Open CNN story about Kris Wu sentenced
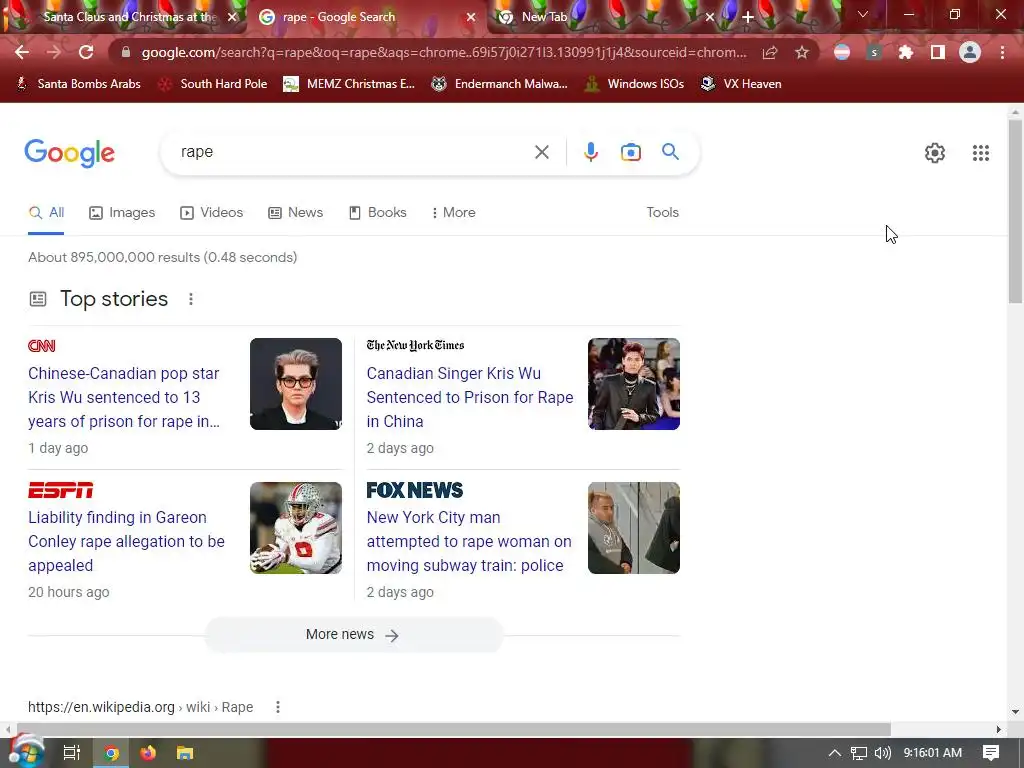 (124, 397)
